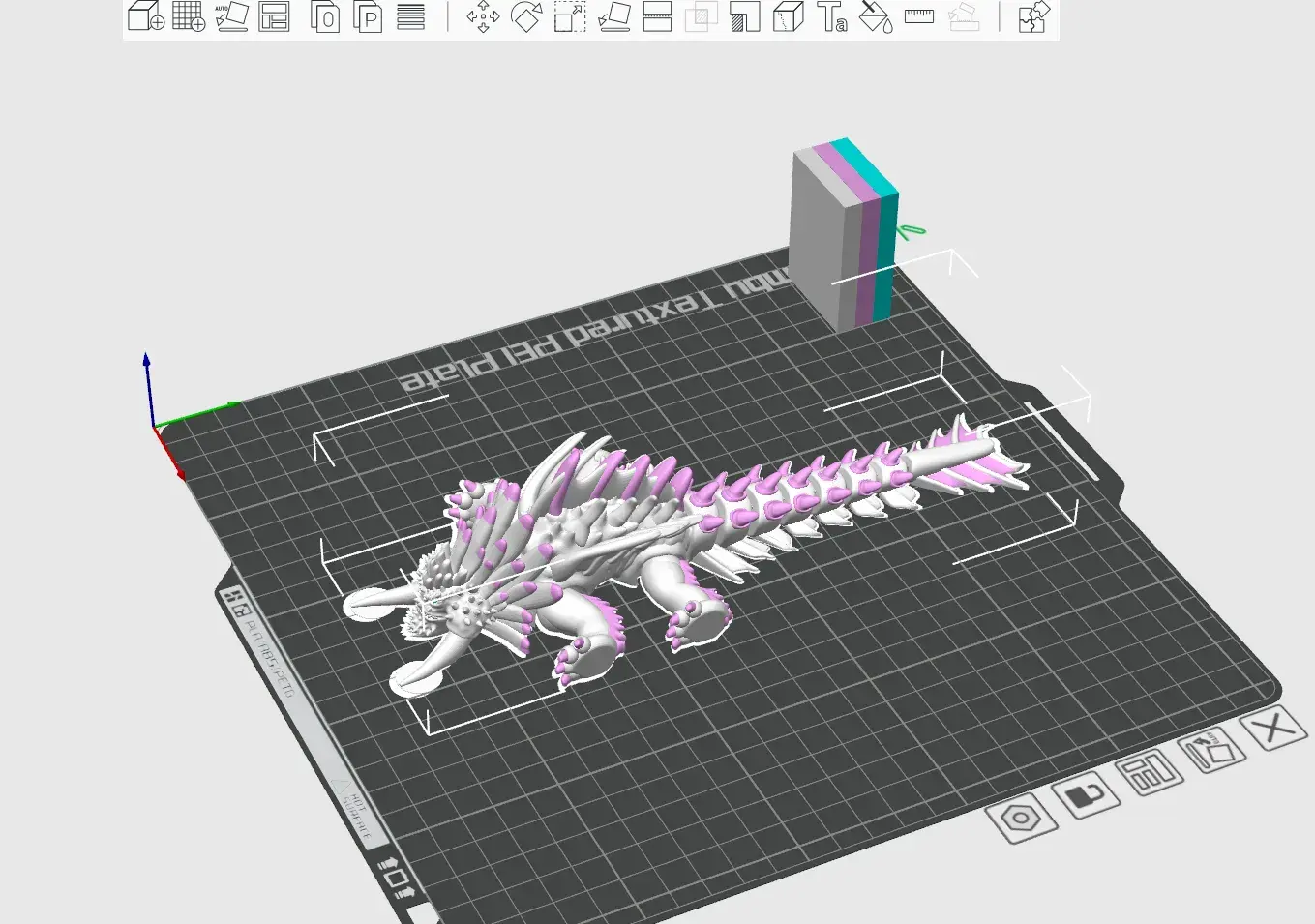Open plate settings hexagon icon
Image resolution: width=1315 pixels, height=924 pixels.
coord(1020,819)
